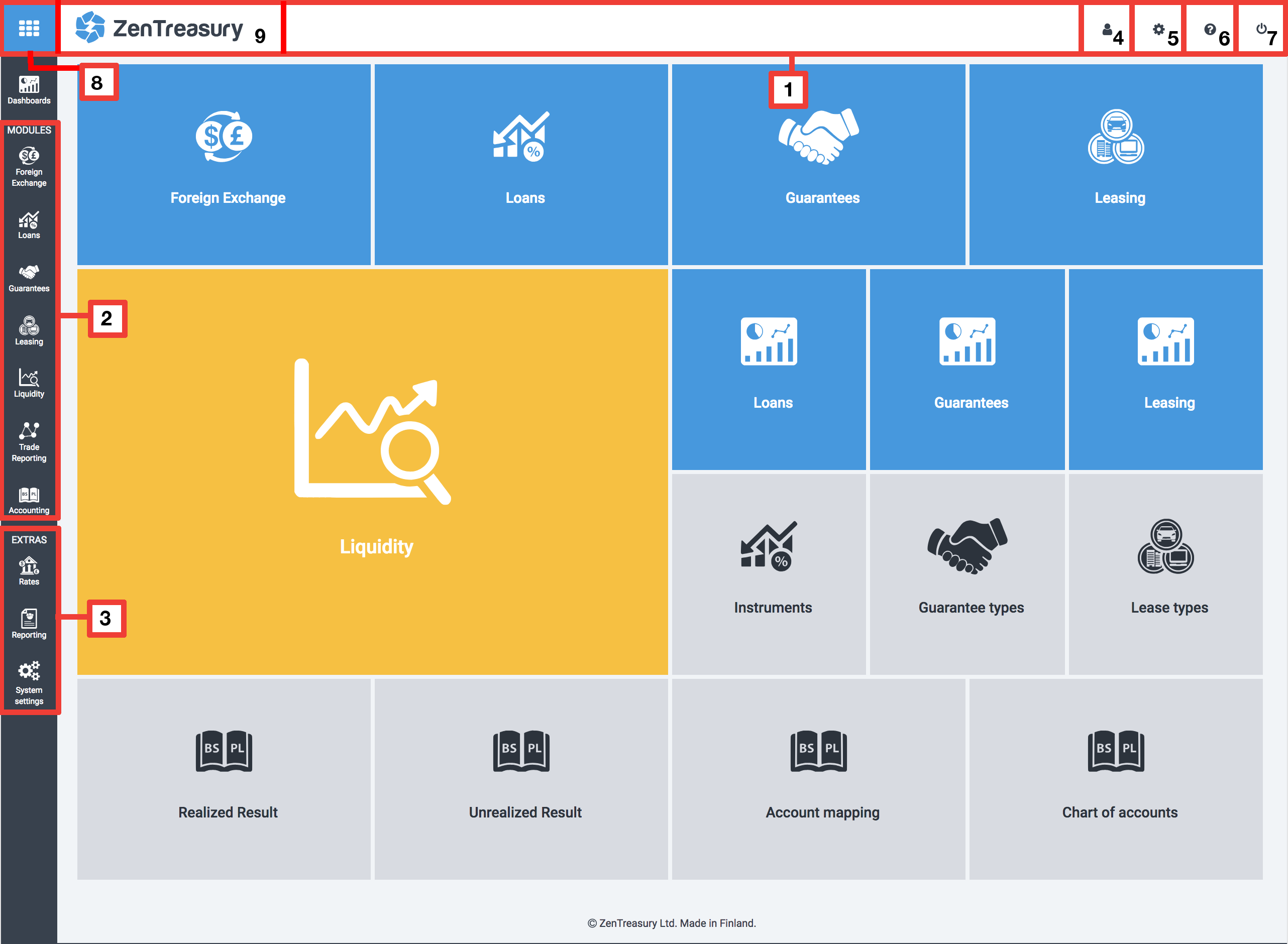Open the help question mark icon
1288x944 pixels.
pos(1210,29)
